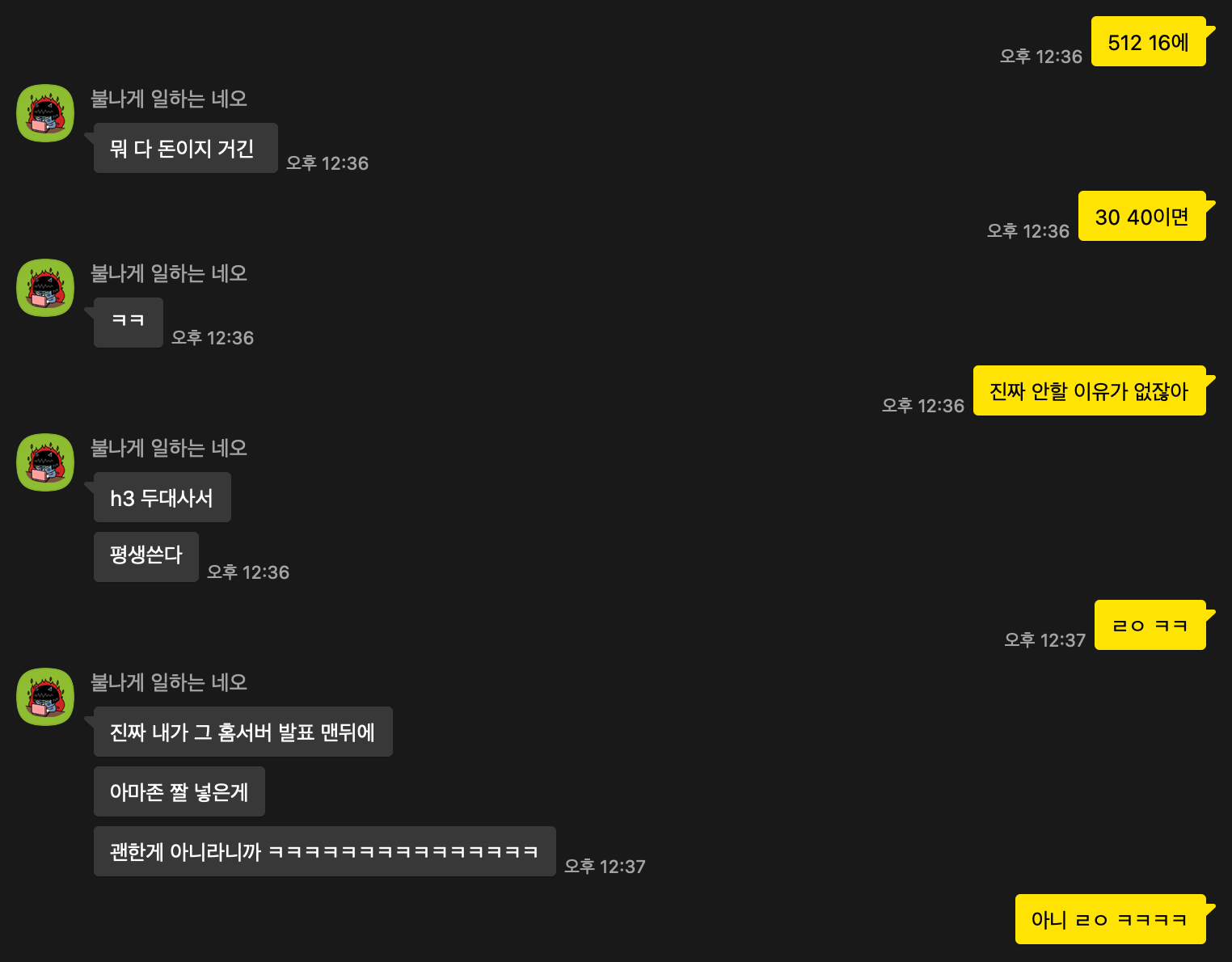Click sender name above "진짜 내가 그 홈서버 발표 맨뒤에"

pyautogui.click(x=169, y=682)
